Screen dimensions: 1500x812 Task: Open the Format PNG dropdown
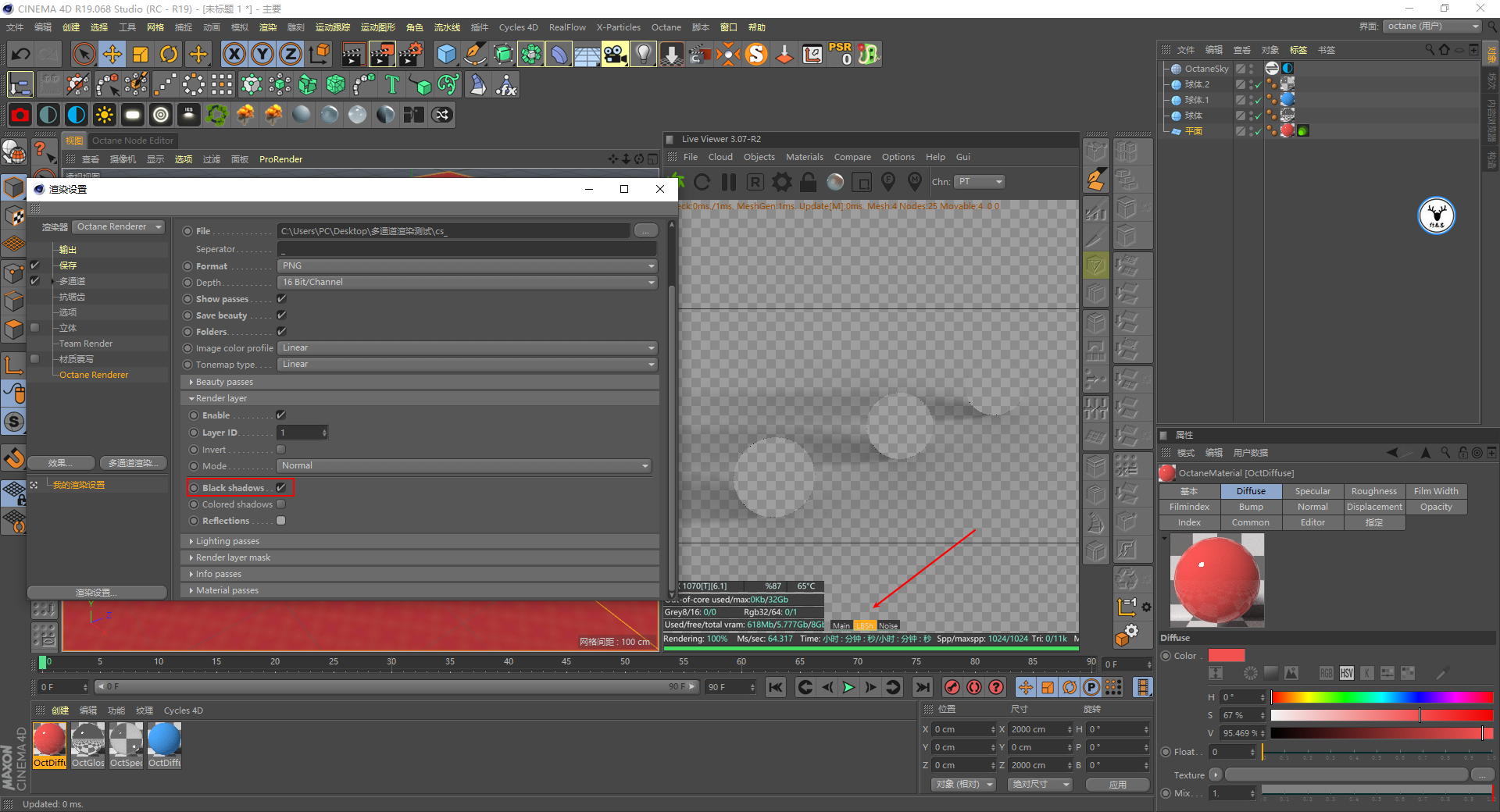tap(468, 266)
